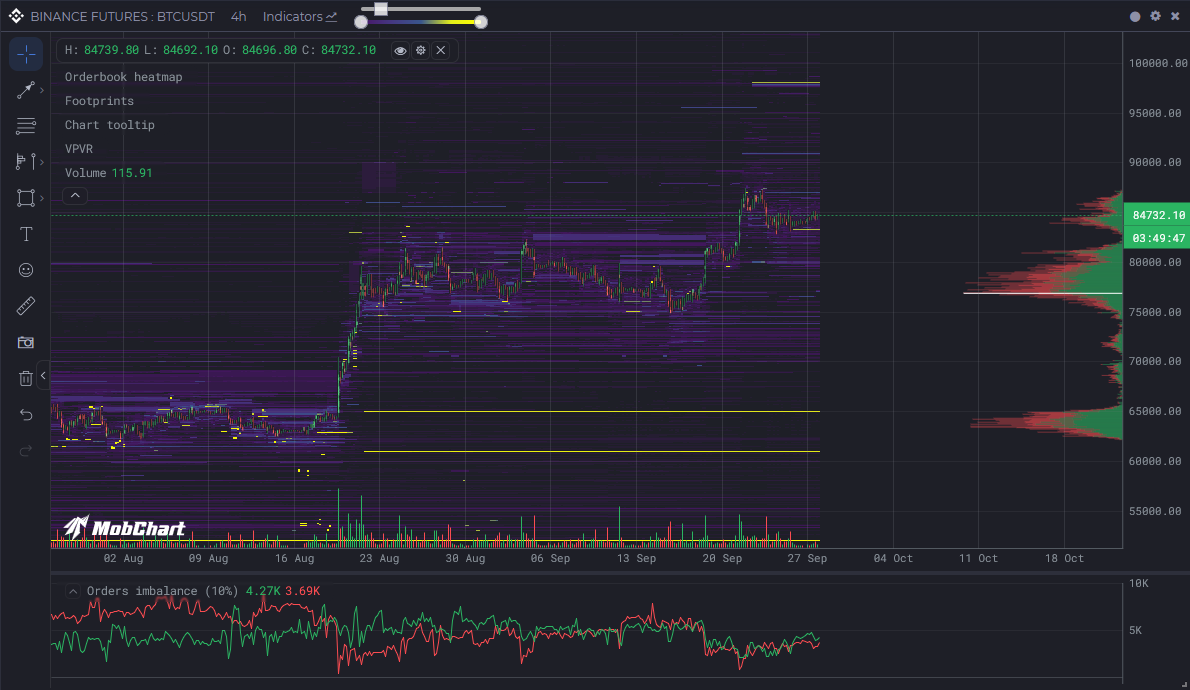Select the text annotation tool

(26, 234)
